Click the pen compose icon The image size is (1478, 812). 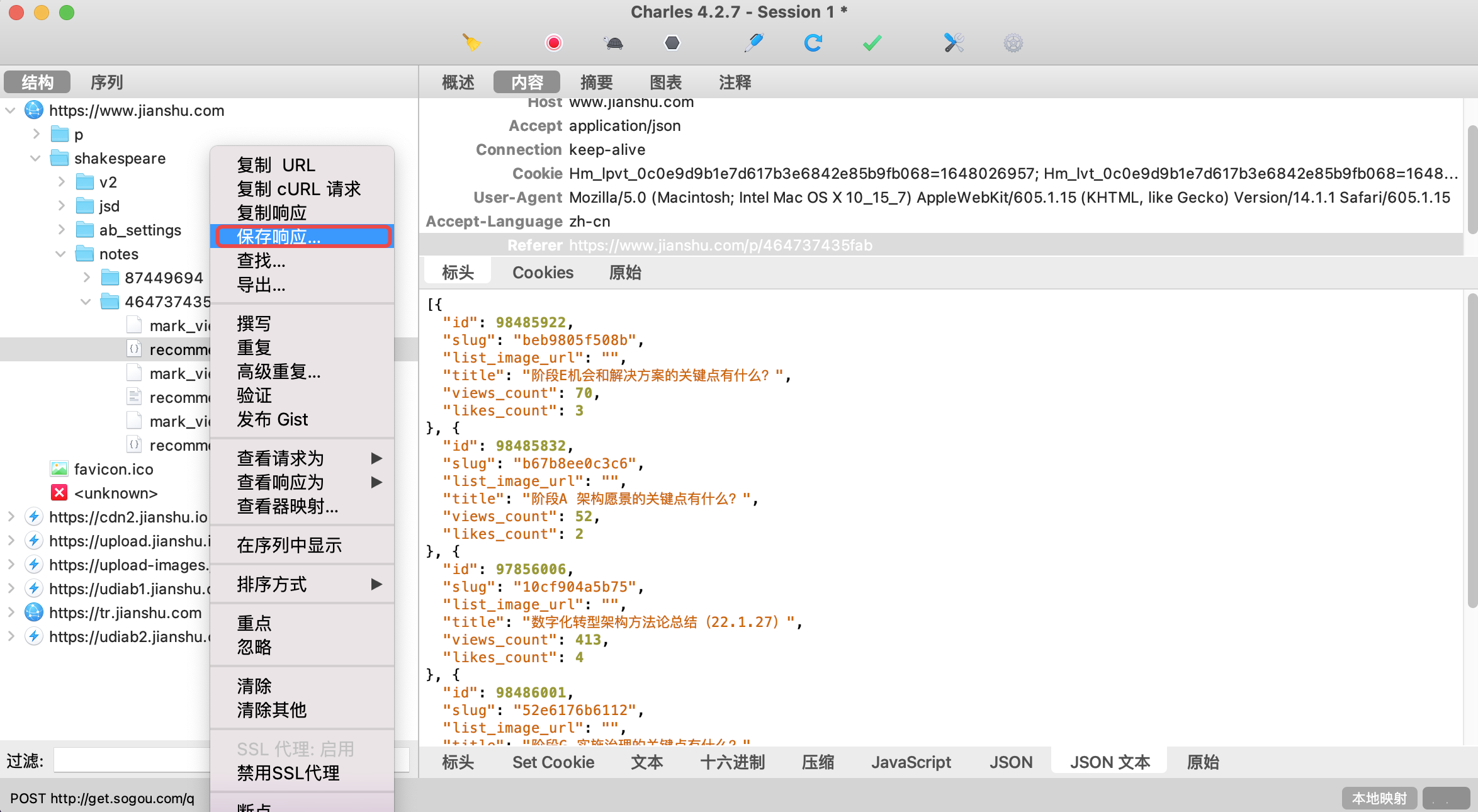point(753,43)
